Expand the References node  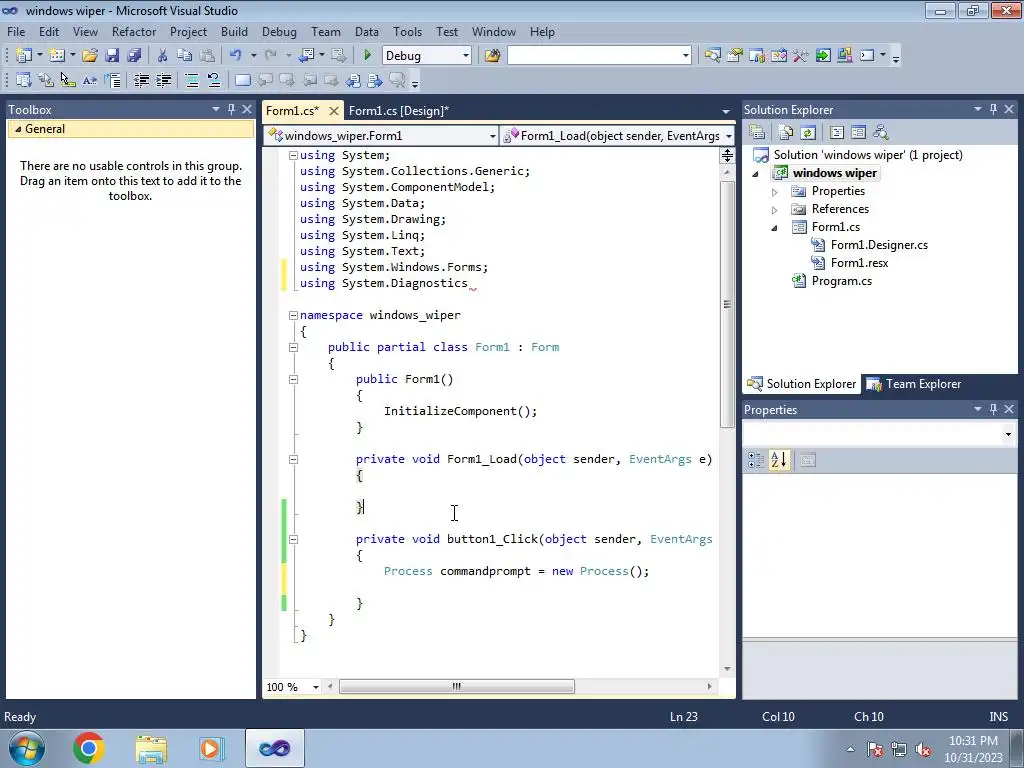775,210
